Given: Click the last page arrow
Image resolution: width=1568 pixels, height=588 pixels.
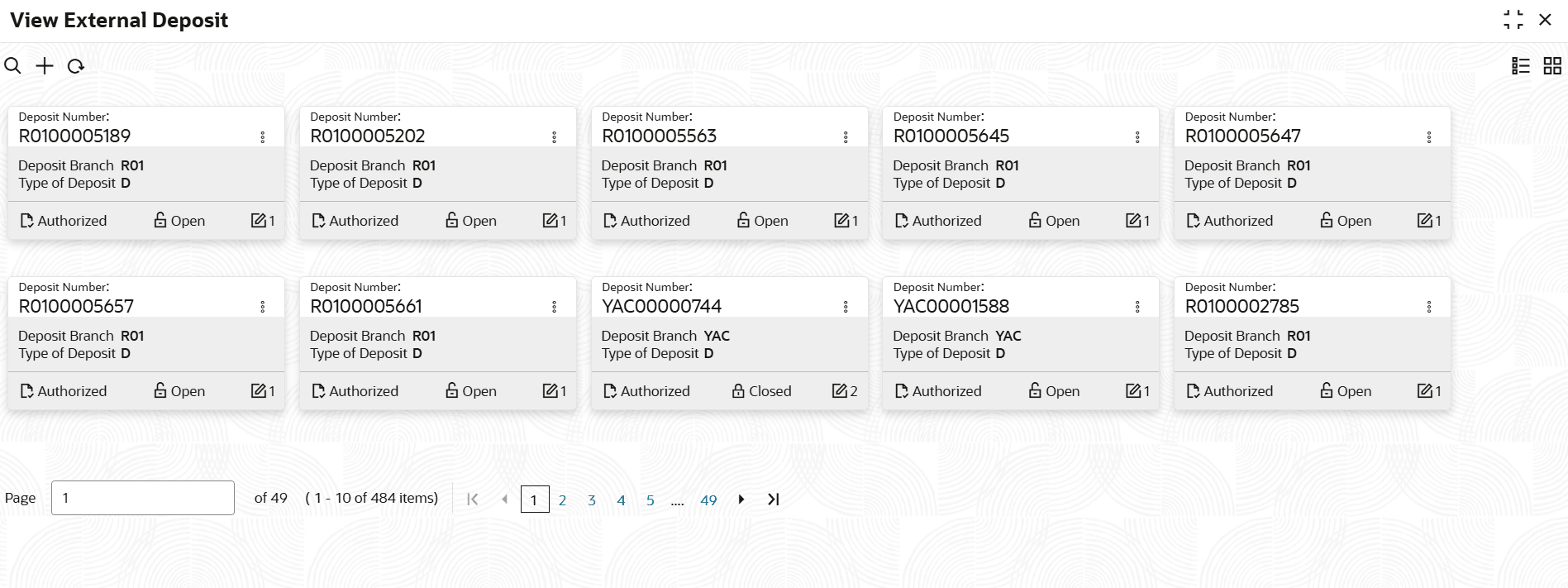Looking at the screenshot, I should tap(773, 500).
